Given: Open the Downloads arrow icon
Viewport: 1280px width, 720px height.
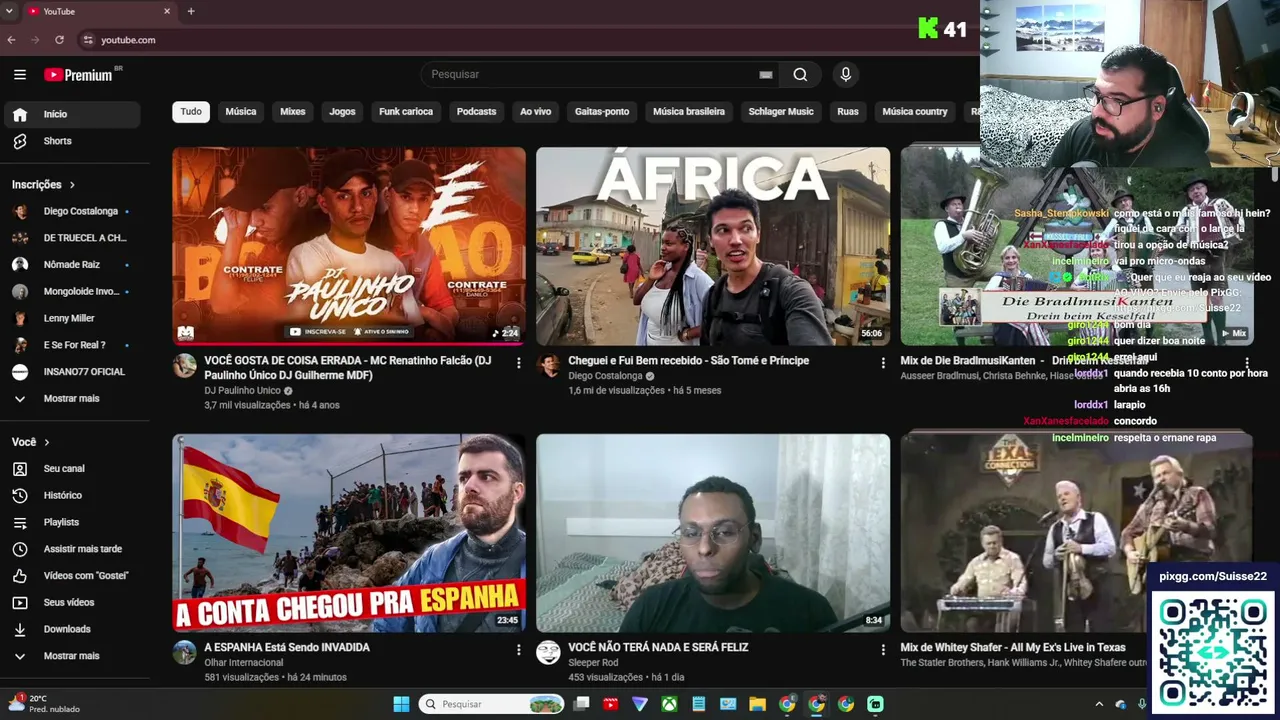Looking at the screenshot, I should (x=20, y=629).
